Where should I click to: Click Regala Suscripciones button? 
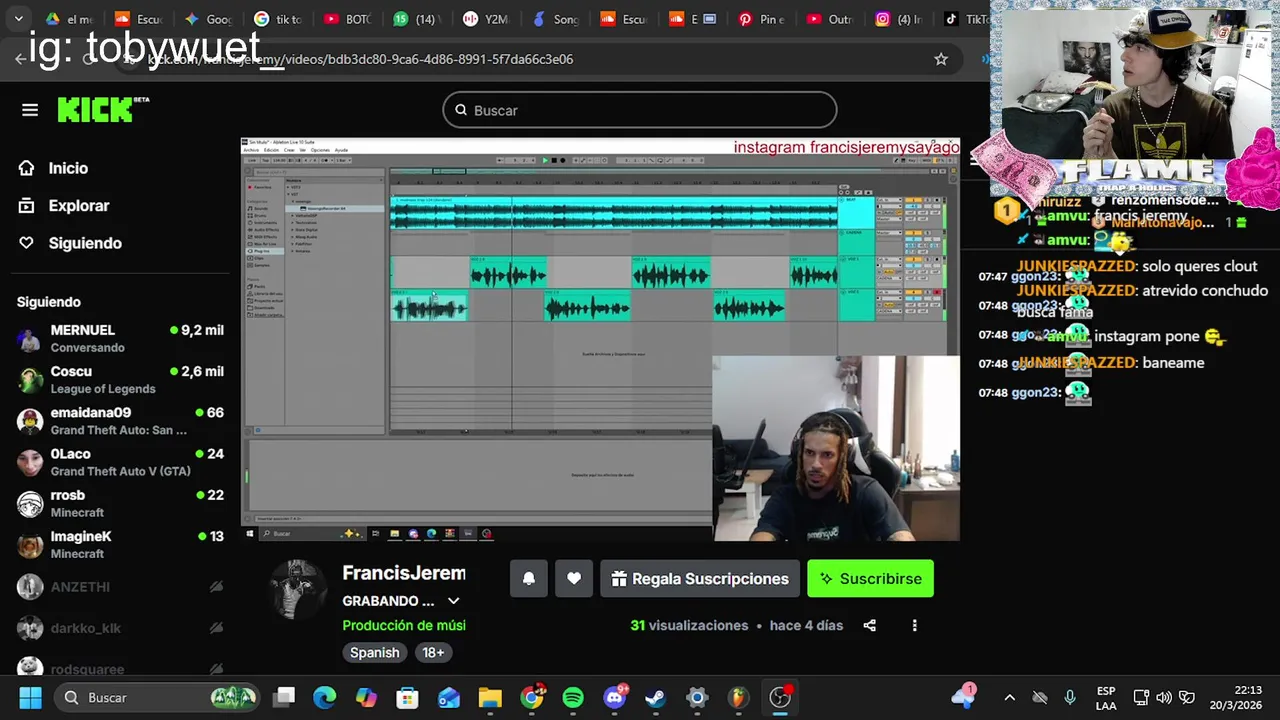[700, 579]
